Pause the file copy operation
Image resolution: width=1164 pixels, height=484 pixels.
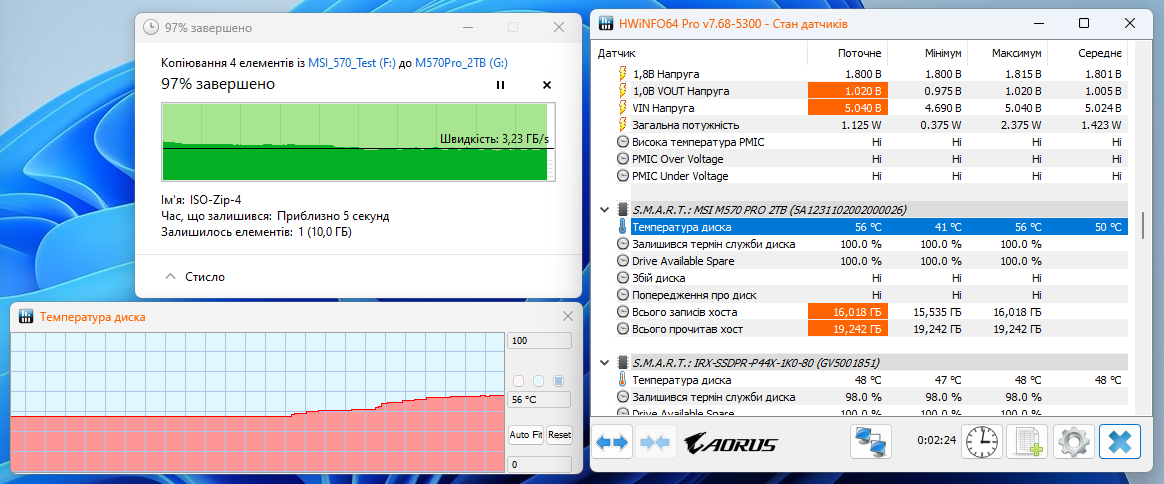[x=500, y=85]
